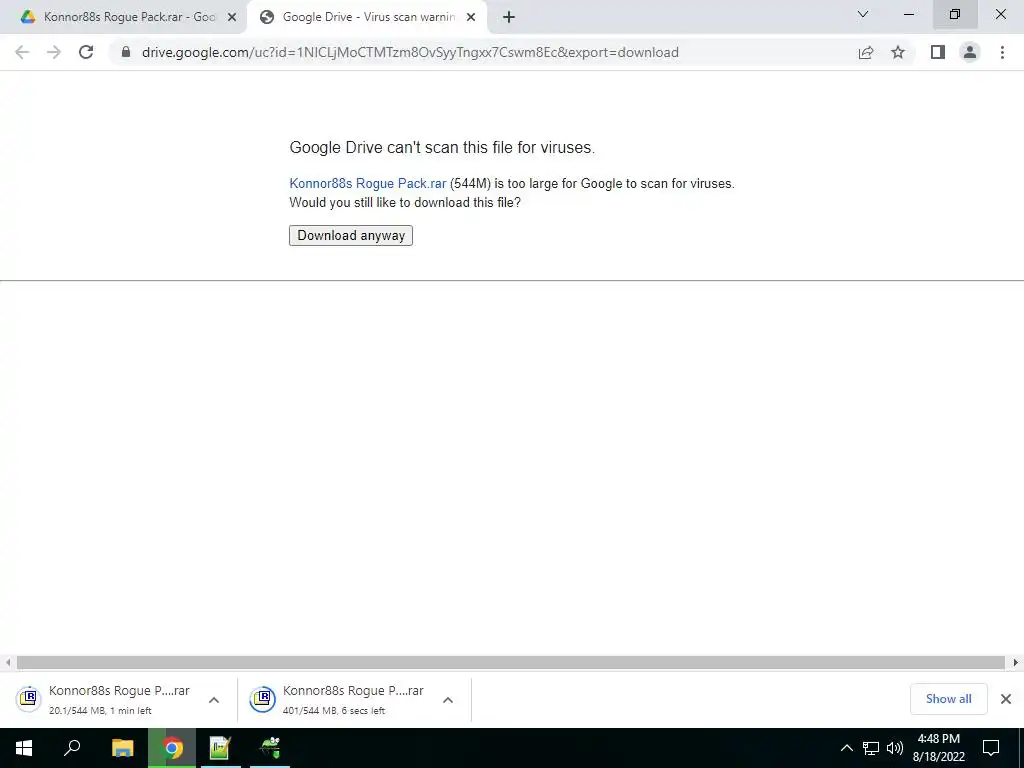Viewport: 1024px width, 768px height.
Task: Restore down the Chrome window
Action: point(955,14)
